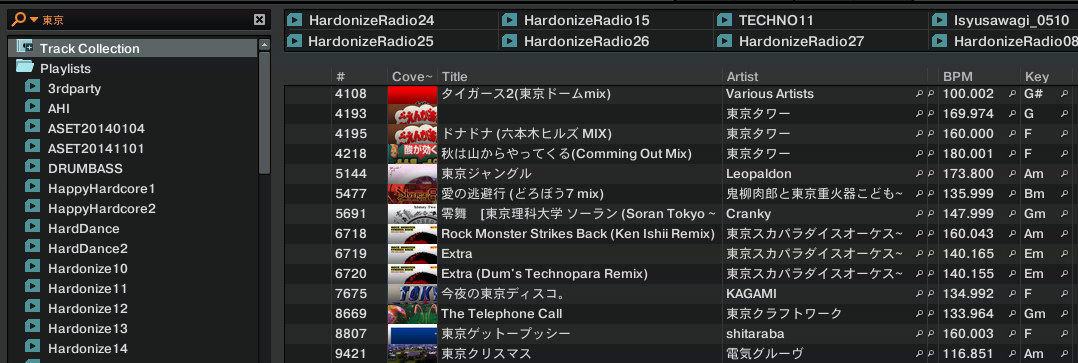This screenshot has width=1078, height=363.
Task: Select track The Telephone Call
Action: coord(502,314)
